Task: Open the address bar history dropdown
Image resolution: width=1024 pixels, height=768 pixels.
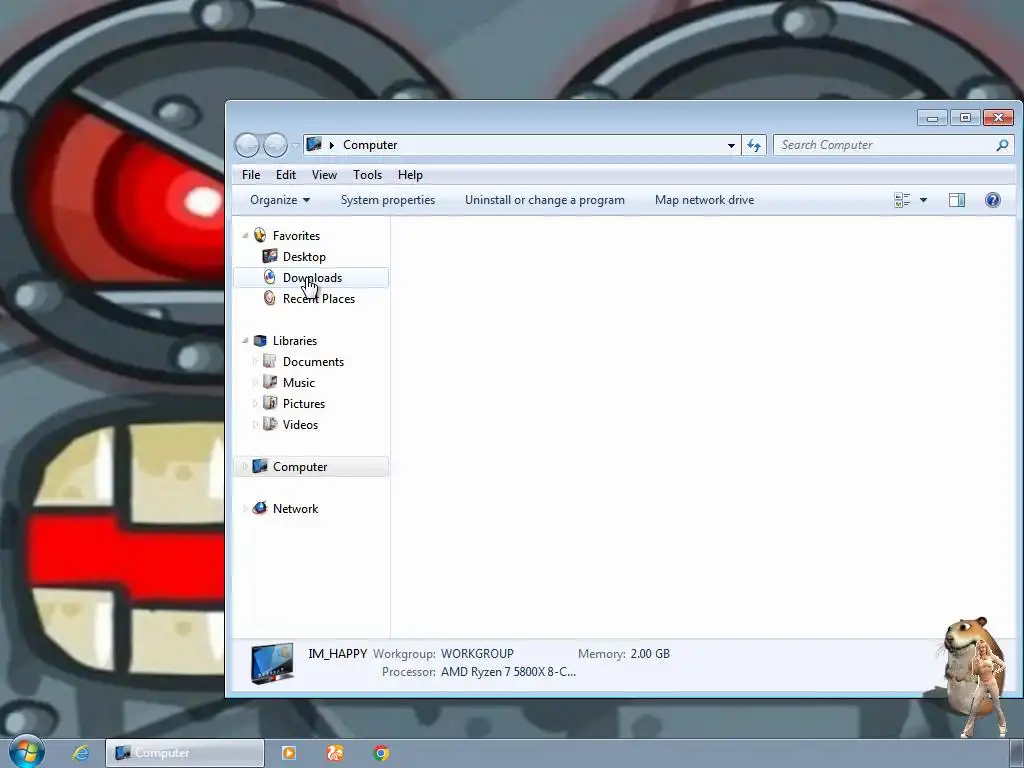Action: [731, 145]
